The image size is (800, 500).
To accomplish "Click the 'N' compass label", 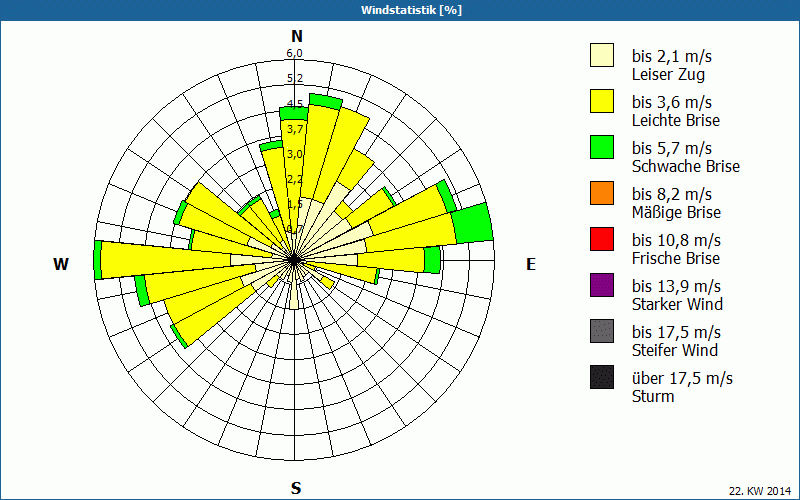I will click(297, 36).
